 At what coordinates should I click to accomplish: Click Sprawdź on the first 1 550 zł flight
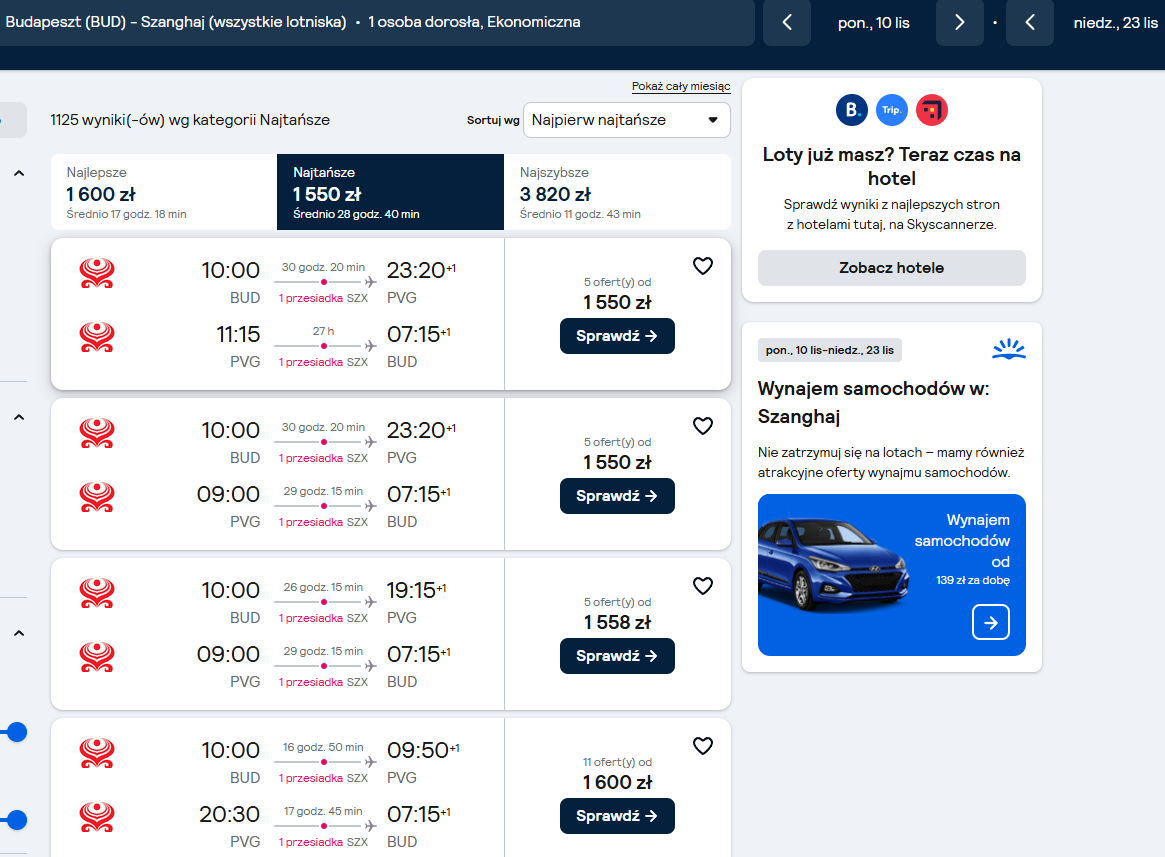pyautogui.click(x=617, y=336)
